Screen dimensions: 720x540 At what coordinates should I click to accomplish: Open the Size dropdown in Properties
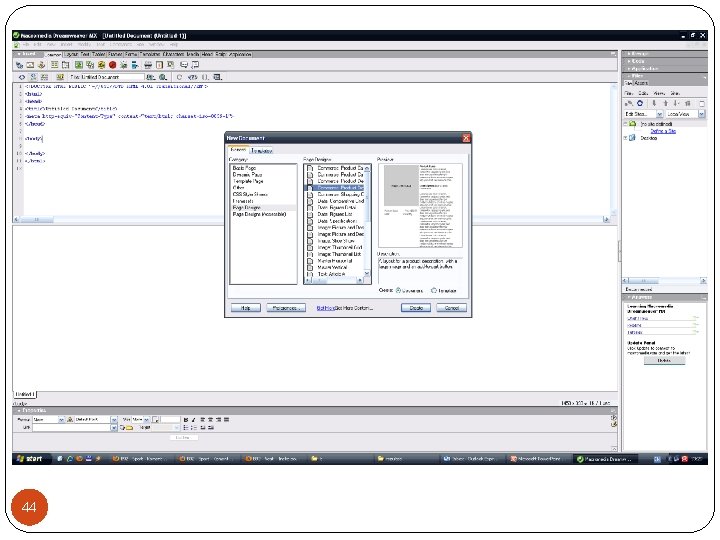tap(146, 420)
